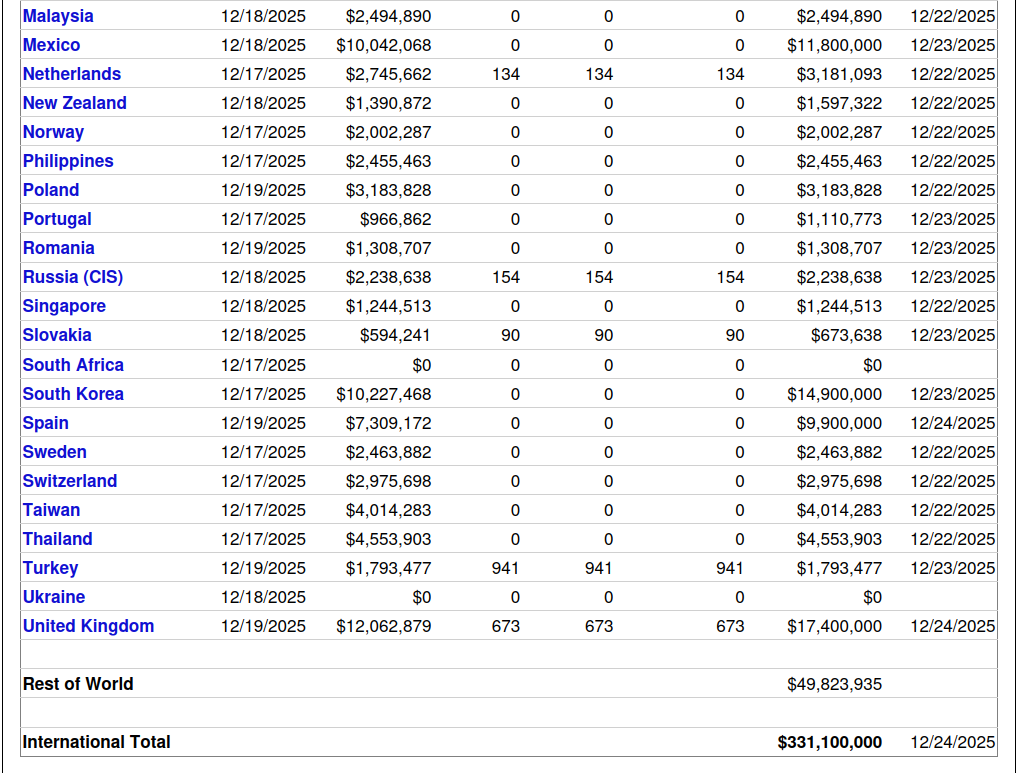1035x773 pixels.
Task: Select the Rest of World amount $49,823,935
Action: tap(834, 685)
